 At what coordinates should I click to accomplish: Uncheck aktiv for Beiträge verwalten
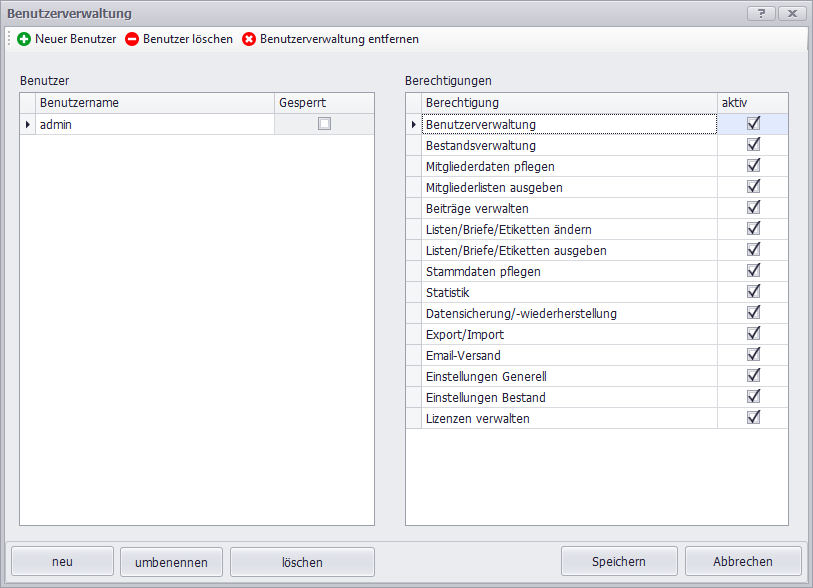753,208
